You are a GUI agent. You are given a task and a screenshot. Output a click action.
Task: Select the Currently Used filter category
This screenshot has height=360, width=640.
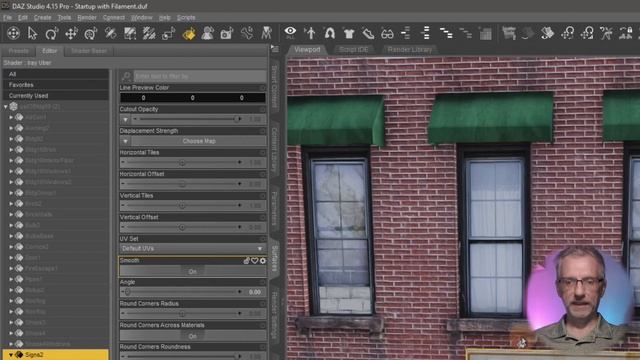[x=56, y=96]
